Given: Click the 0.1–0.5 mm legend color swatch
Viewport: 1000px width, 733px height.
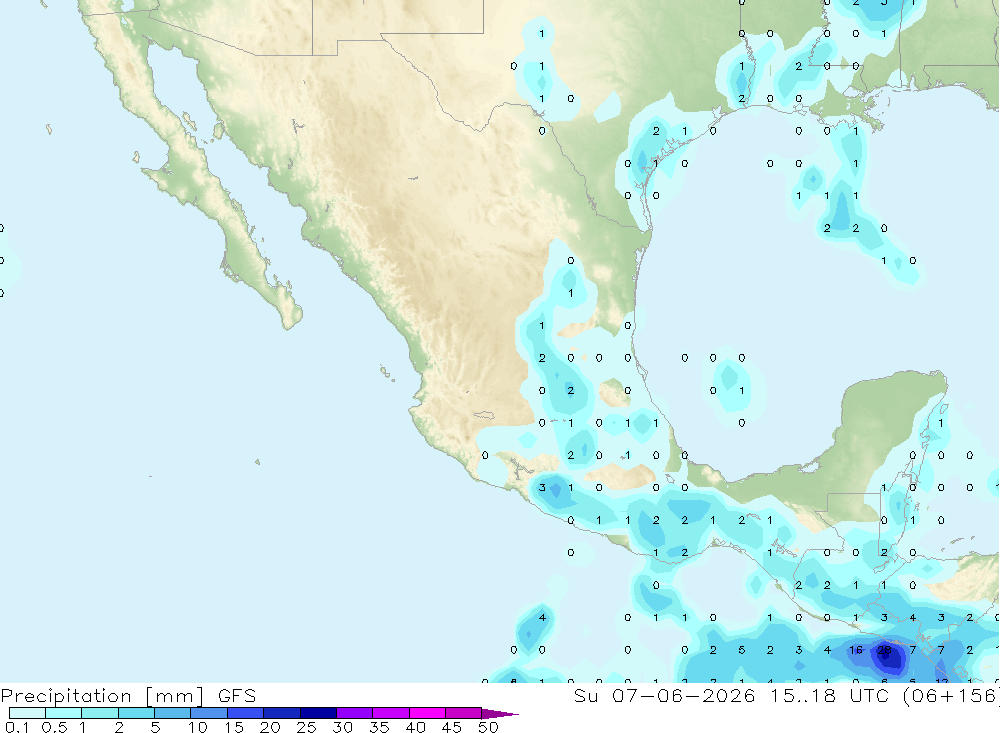Looking at the screenshot, I should click(27, 713).
